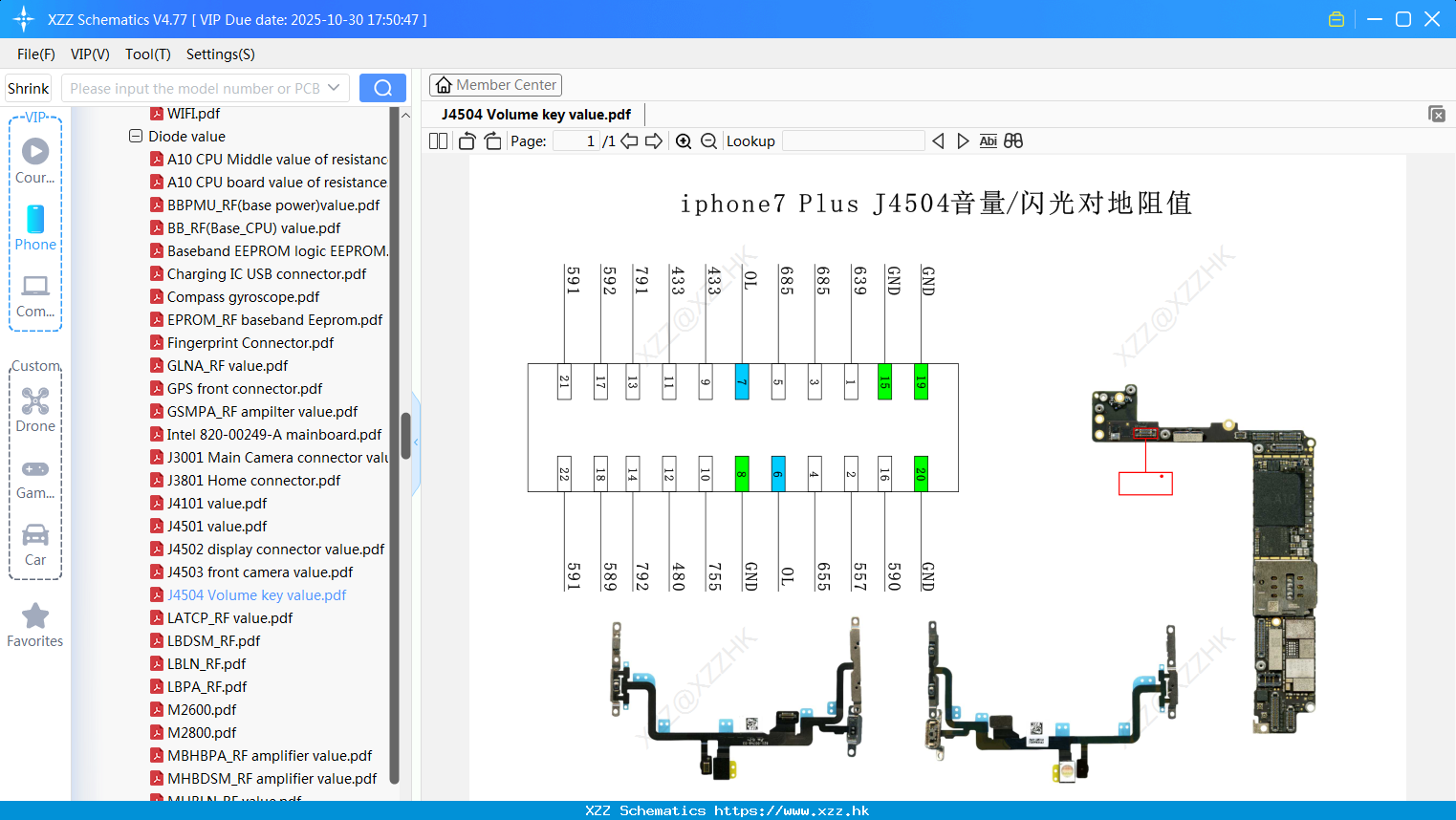1456x820 pixels.
Task: Find previous lookup match triangle
Action: [938, 141]
